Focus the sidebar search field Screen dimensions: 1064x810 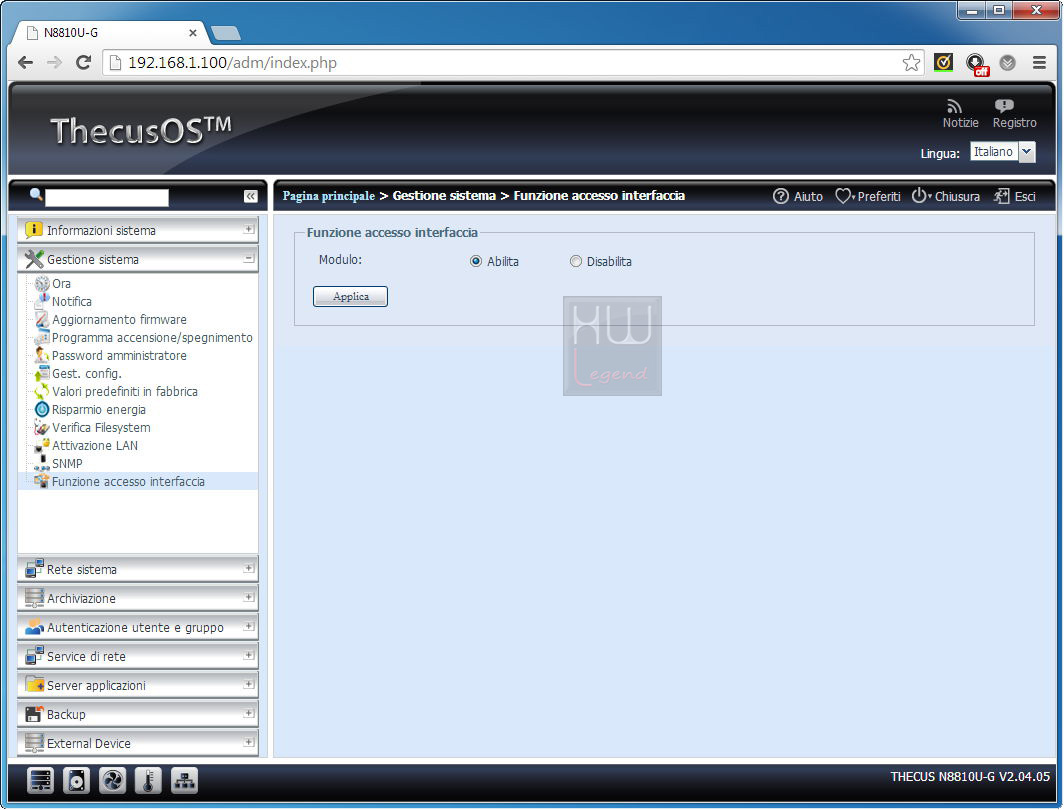click(107, 197)
